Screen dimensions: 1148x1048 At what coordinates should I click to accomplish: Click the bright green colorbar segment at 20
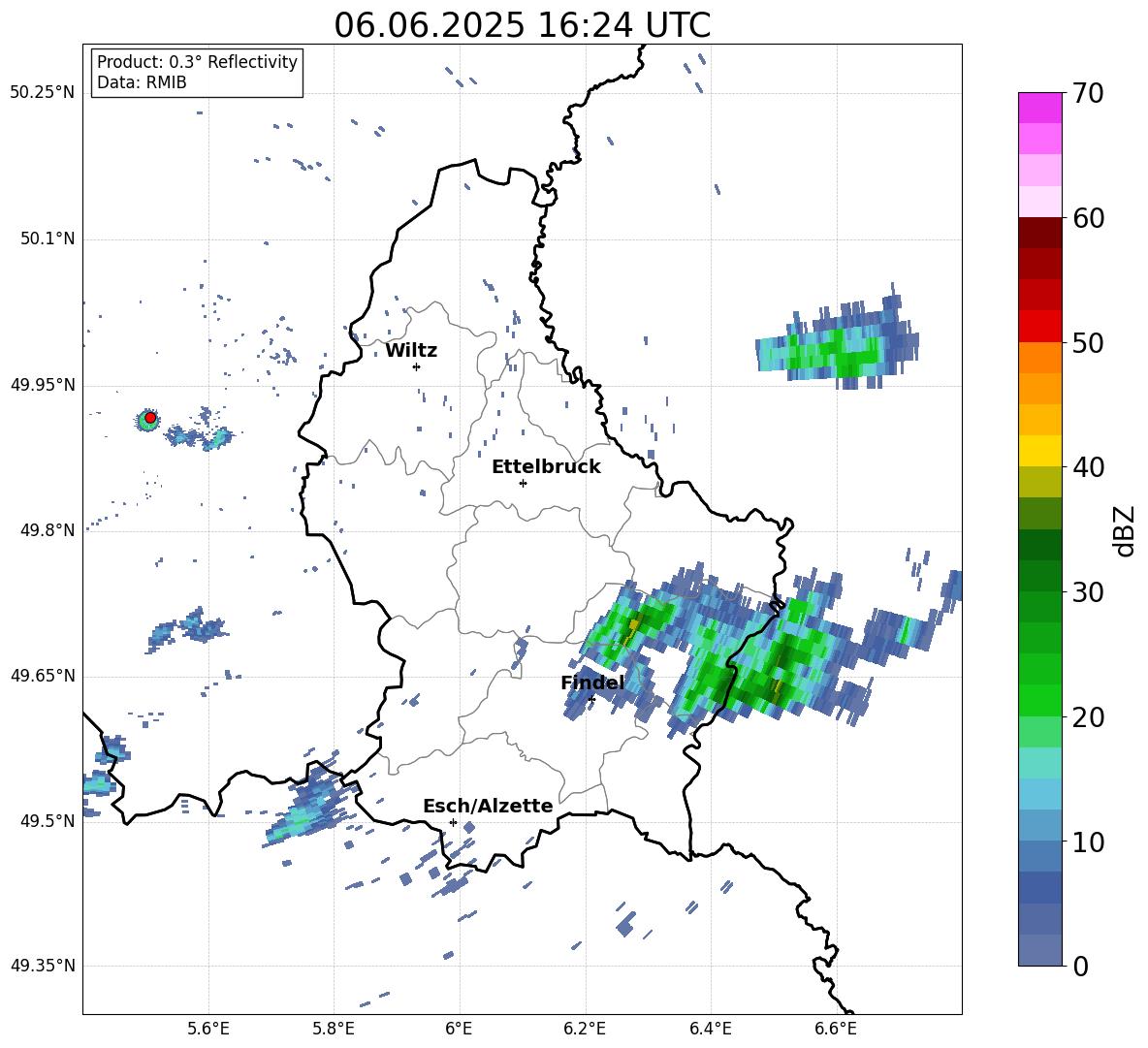point(1039,700)
